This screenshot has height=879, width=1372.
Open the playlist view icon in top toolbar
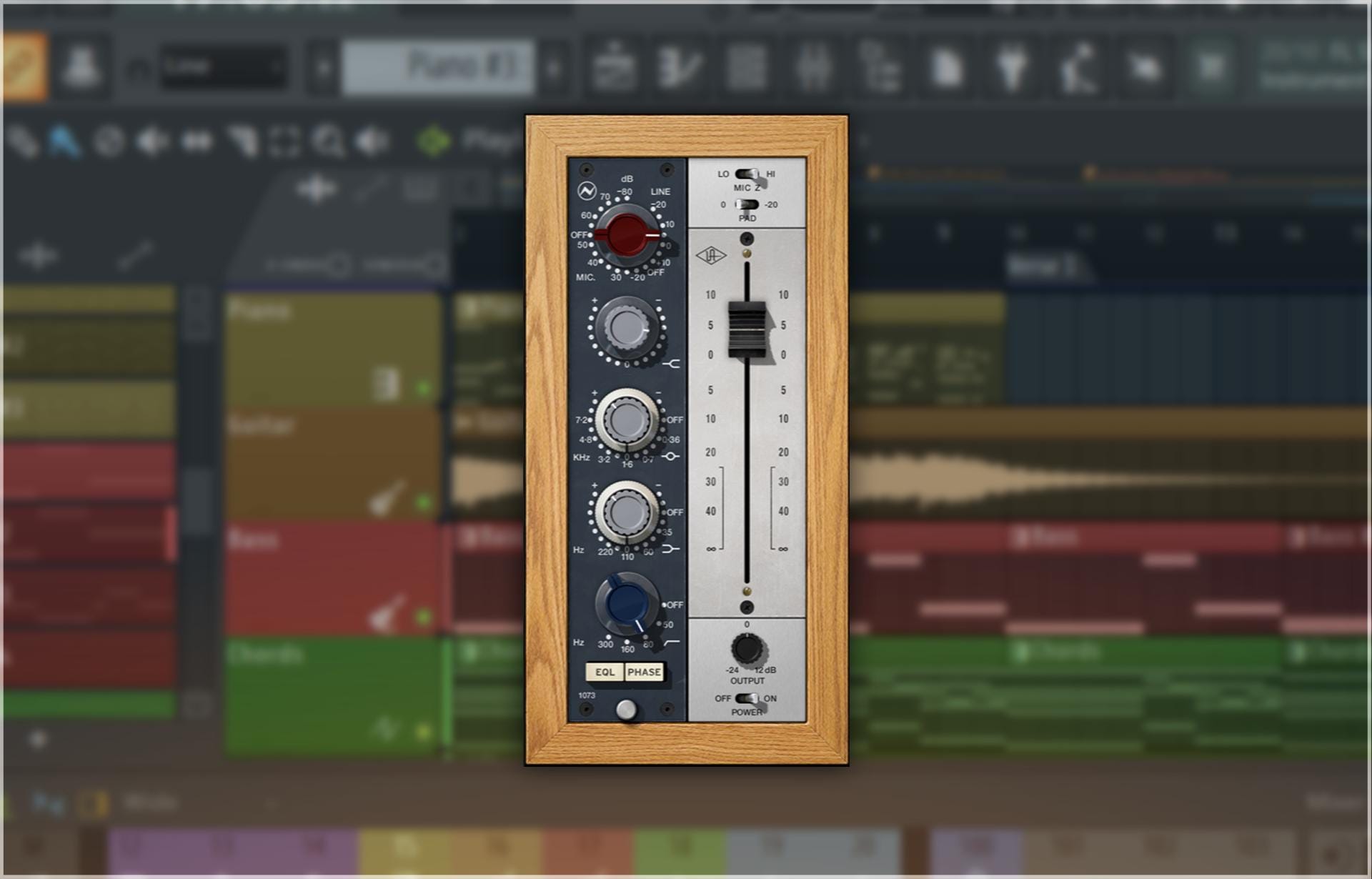615,67
